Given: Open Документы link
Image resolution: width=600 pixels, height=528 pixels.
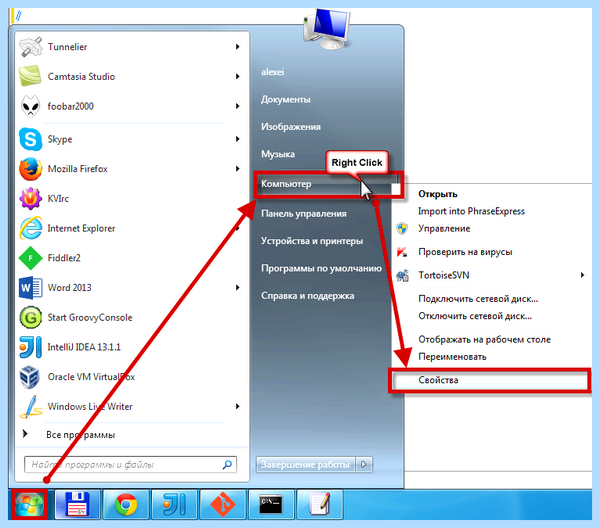Looking at the screenshot, I should [286, 99].
